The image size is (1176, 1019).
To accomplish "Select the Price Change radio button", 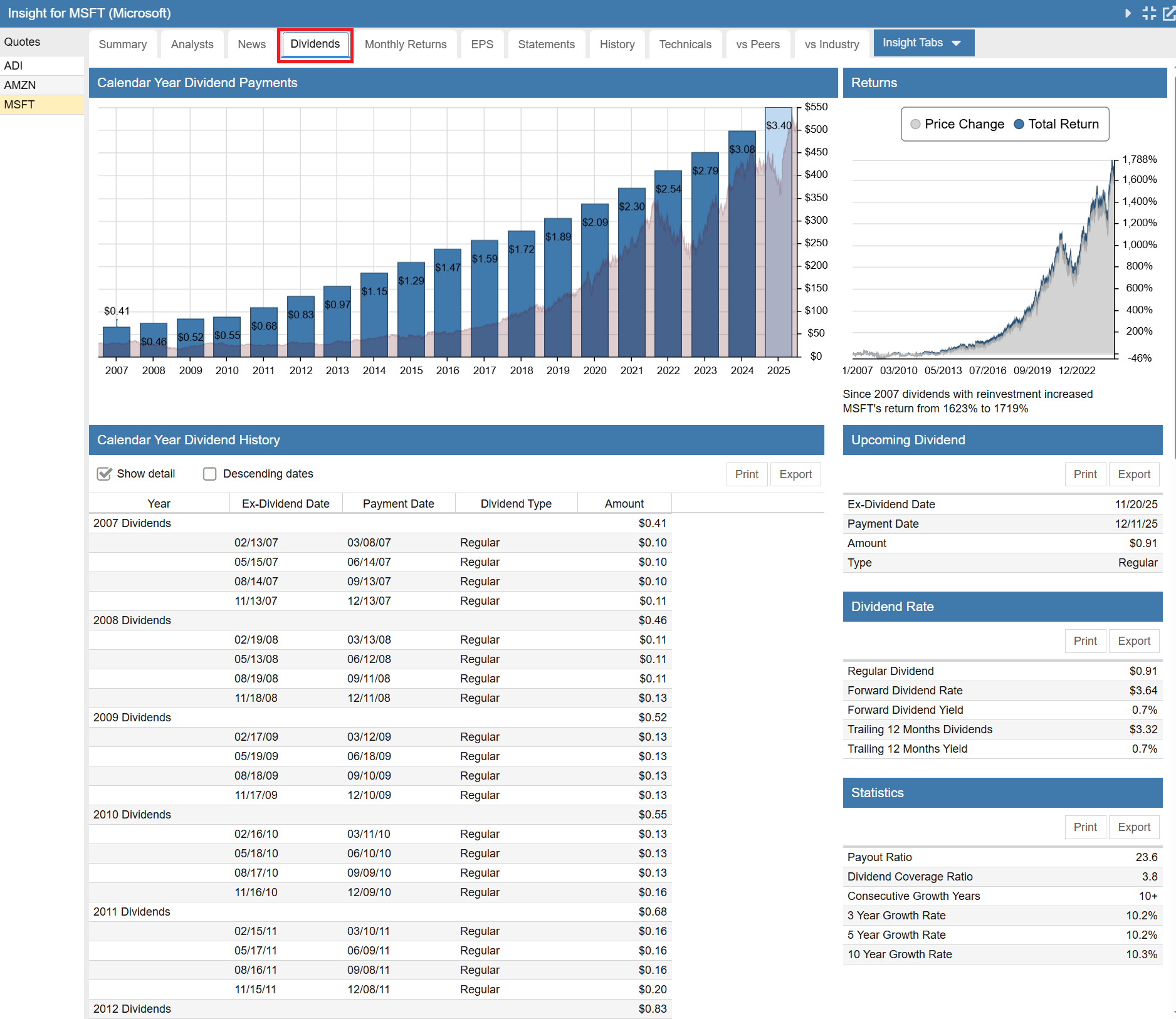I will 916,124.
